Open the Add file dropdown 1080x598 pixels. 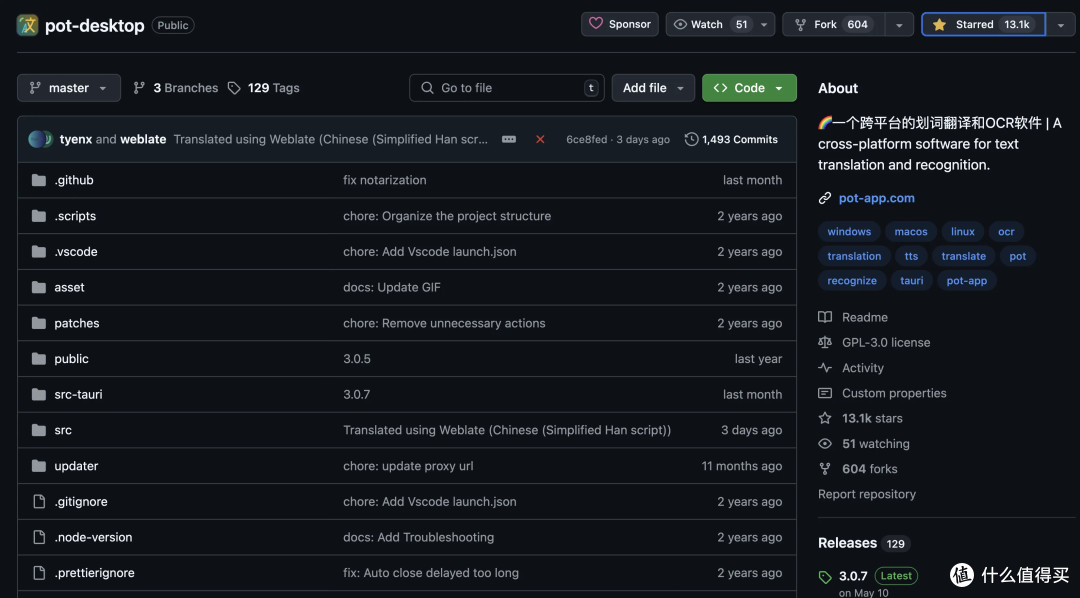click(x=653, y=87)
